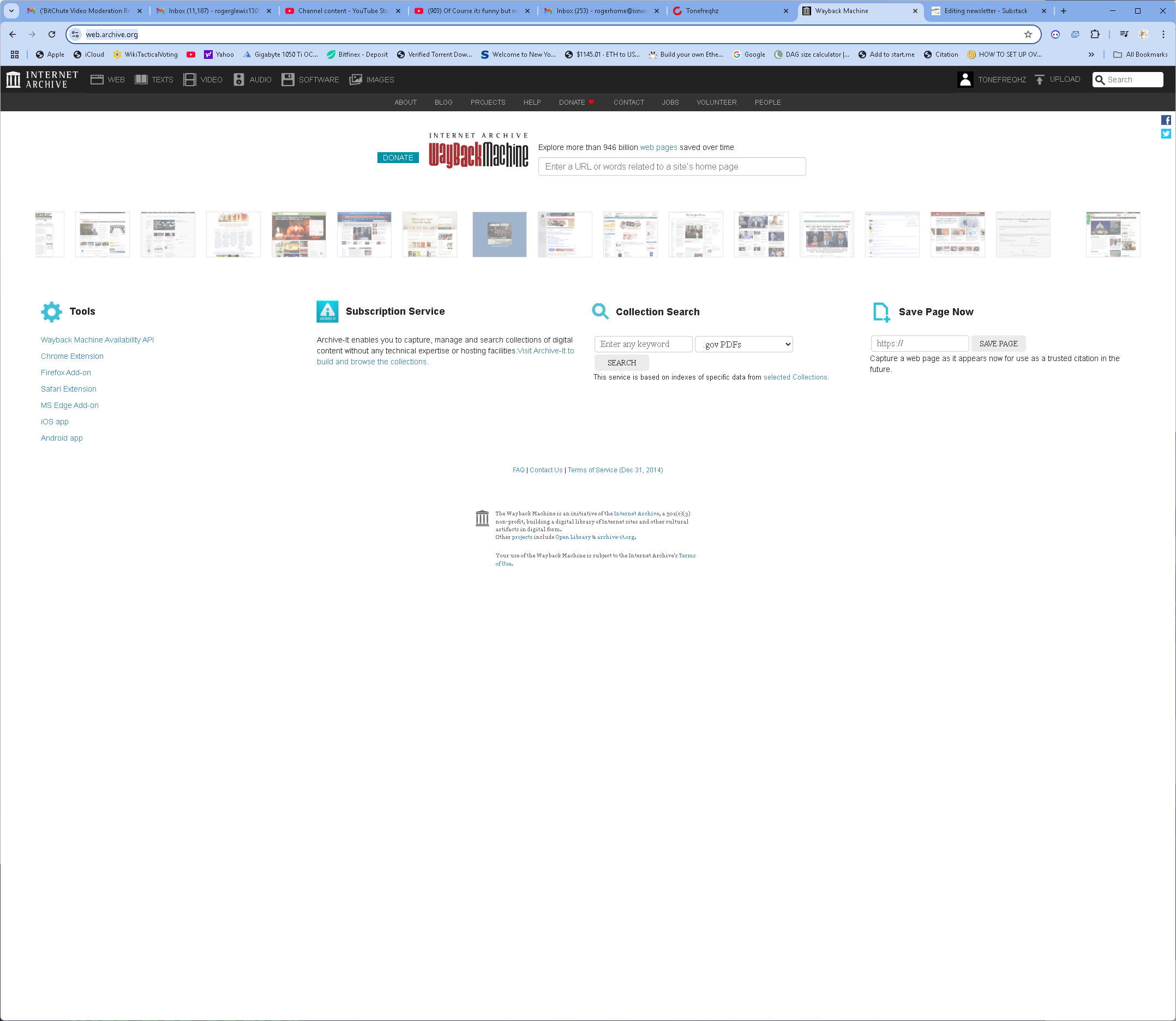This screenshot has width=1176, height=1021.
Task: Open the Firefox Add-on link
Action: pyautogui.click(x=66, y=373)
